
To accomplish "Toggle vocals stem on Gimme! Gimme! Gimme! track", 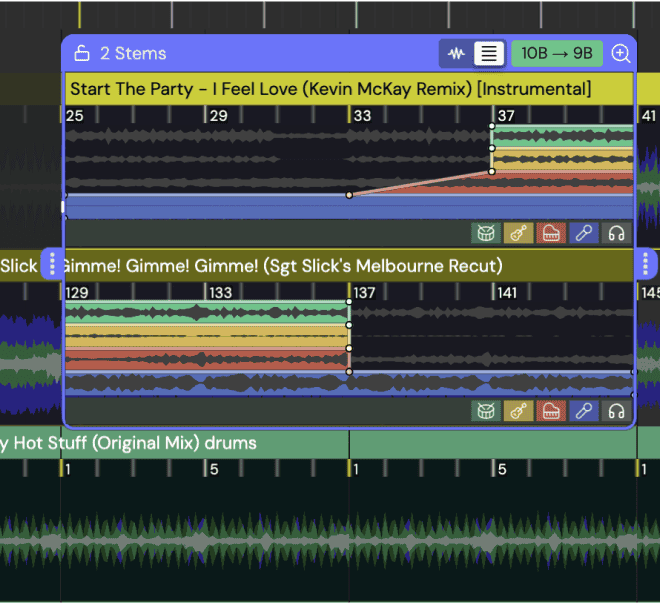I will pyautogui.click(x=584, y=411).
